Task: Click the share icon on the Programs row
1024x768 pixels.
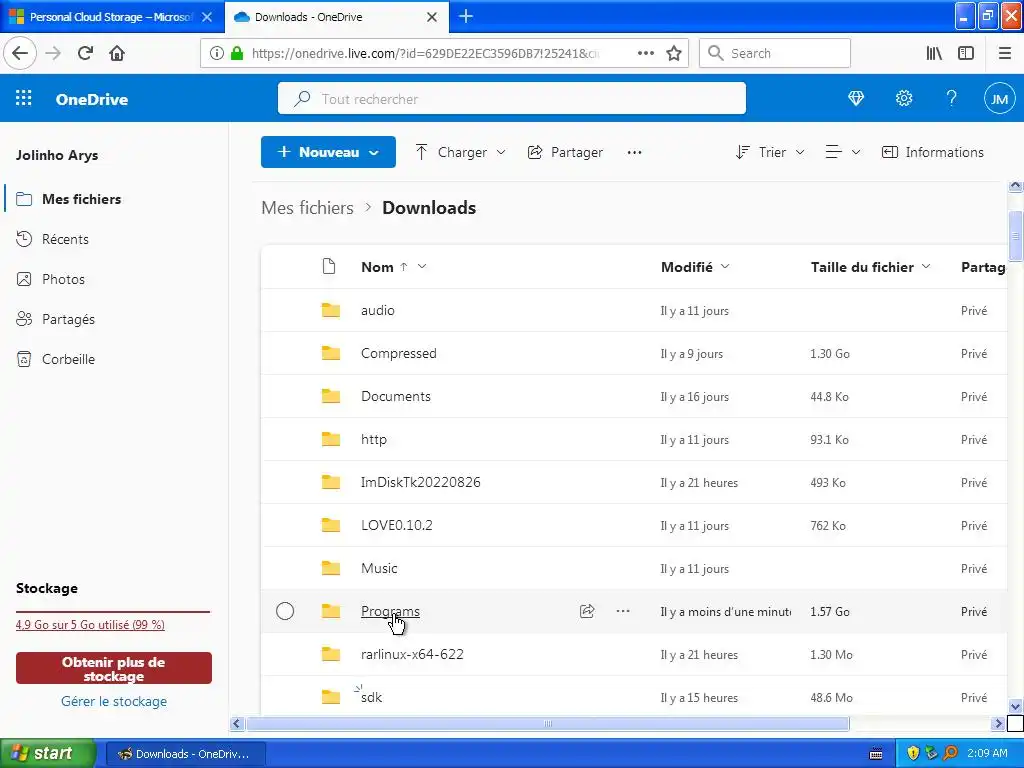Action: [587, 611]
